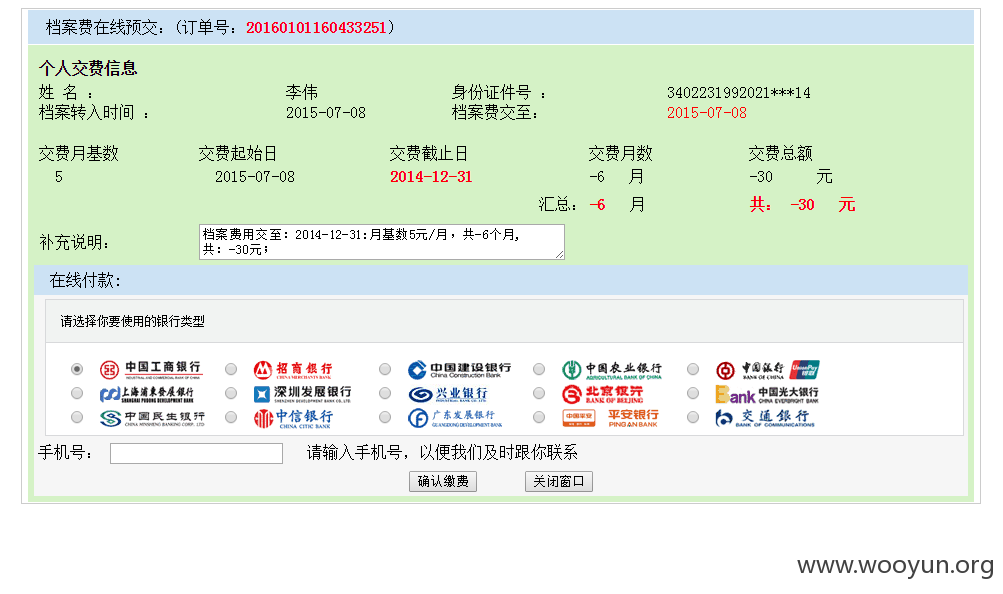Viewport: 1003px width, 594px height.
Task: Click the 上海浦东发展银行 logo
Action: (146, 394)
